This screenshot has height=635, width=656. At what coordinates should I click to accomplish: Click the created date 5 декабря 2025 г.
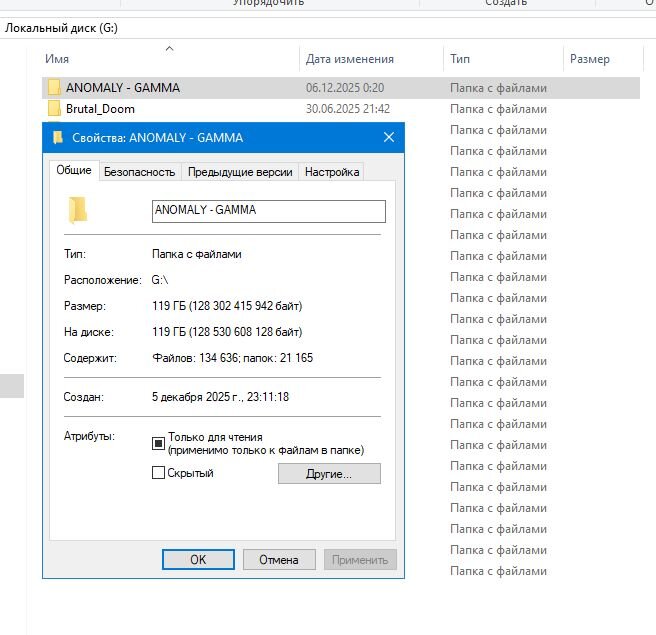click(197, 397)
